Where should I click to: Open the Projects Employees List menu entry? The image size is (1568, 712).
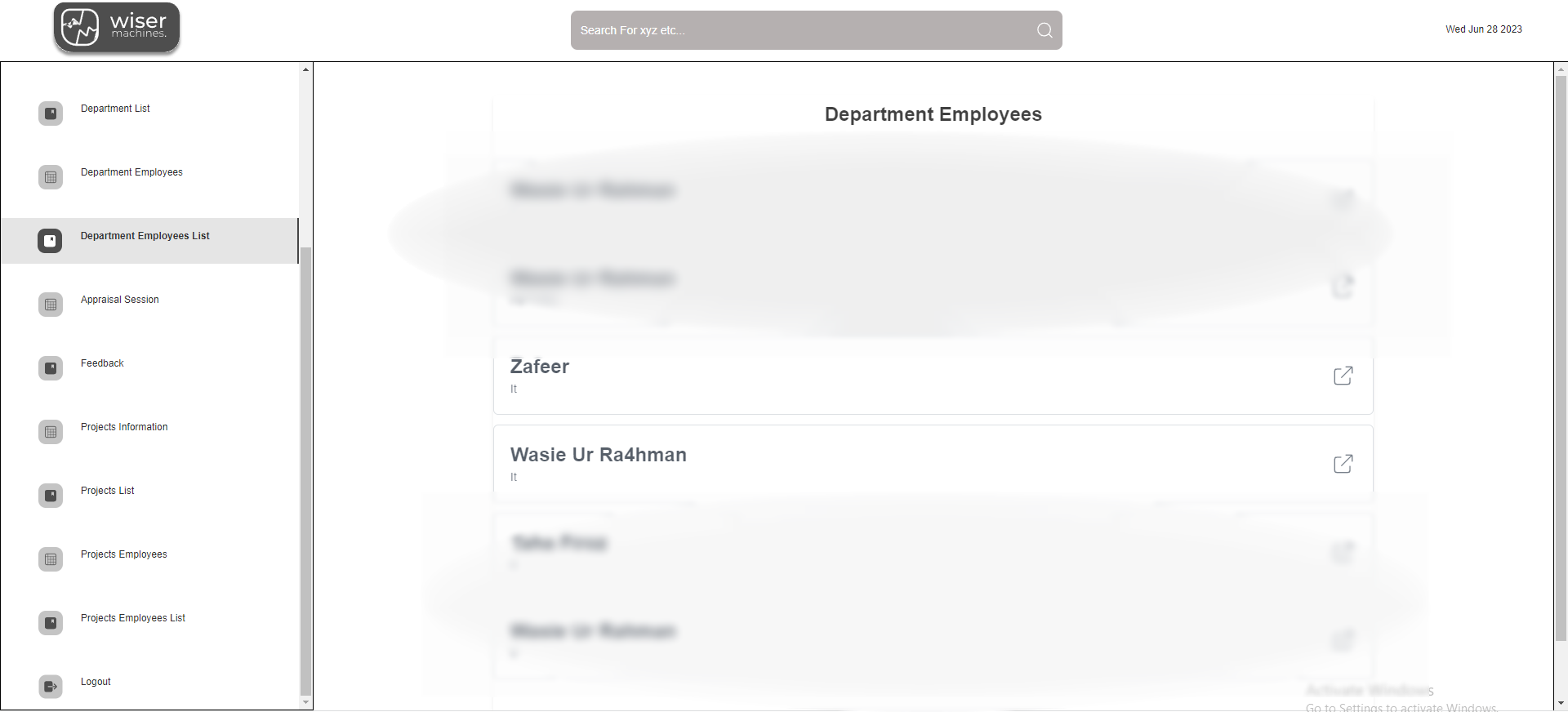pos(132,618)
